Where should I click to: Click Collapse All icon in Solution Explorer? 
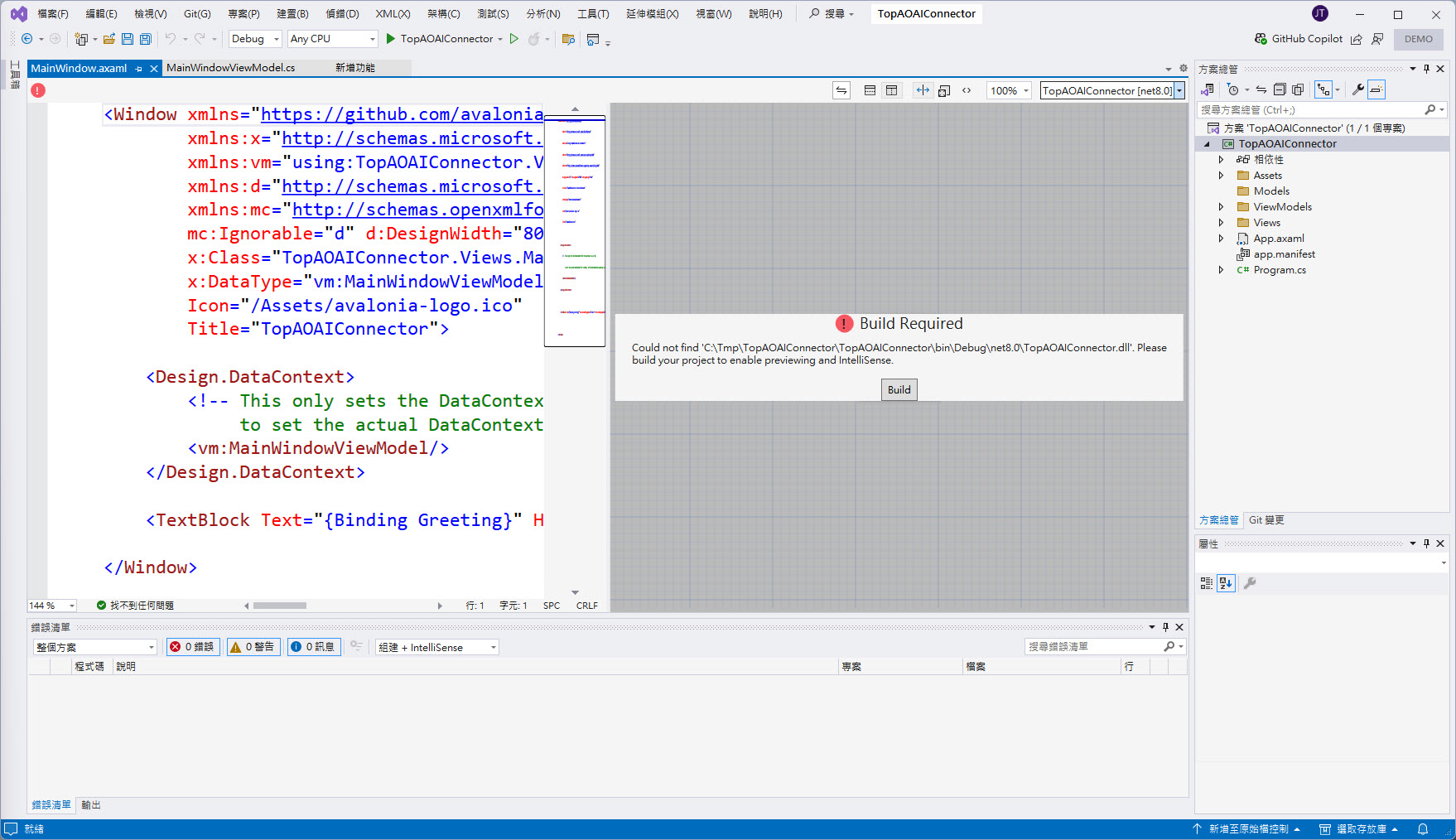click(1280, 89)
